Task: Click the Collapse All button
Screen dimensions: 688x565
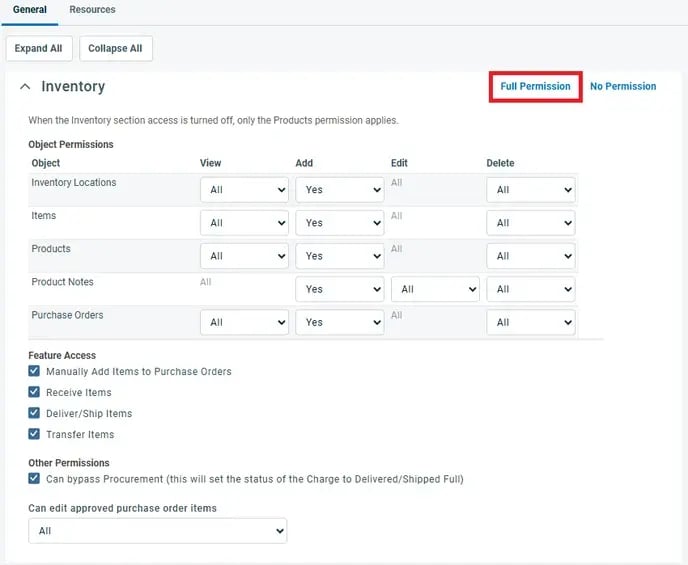Action: pyautogui.click(x=115, y=48)
